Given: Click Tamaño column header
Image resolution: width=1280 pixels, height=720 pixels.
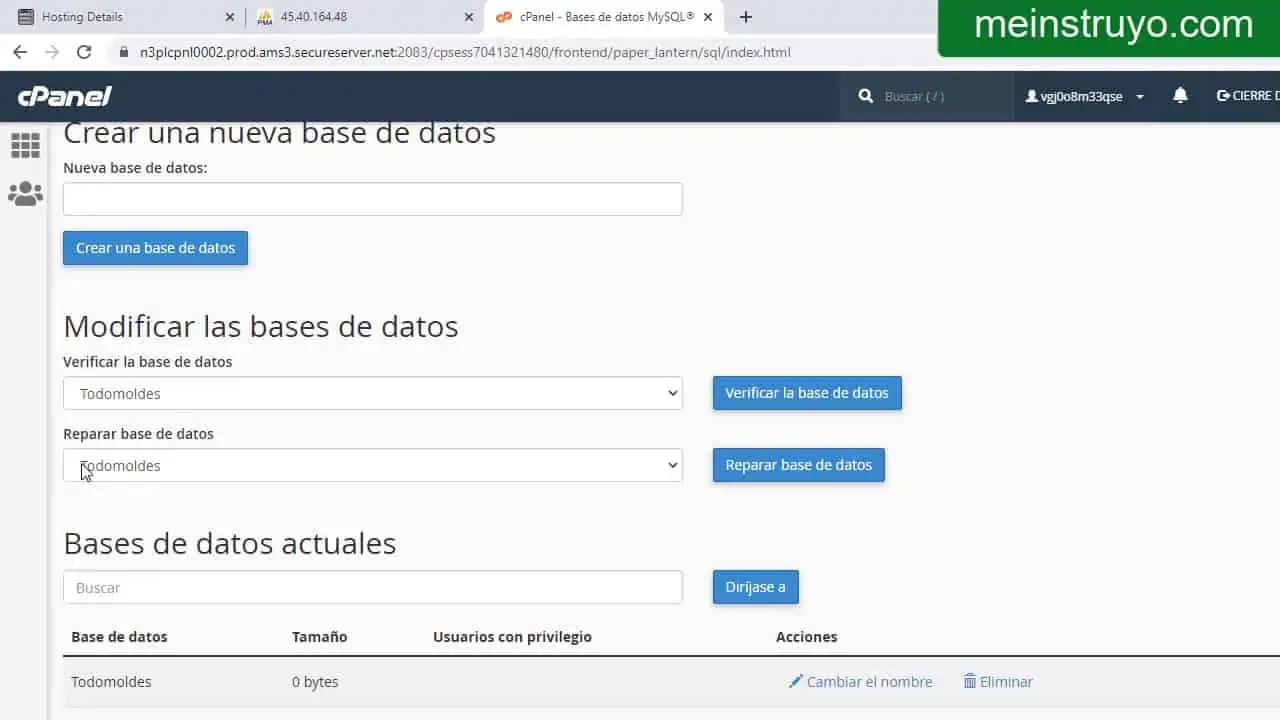Looking at the screenshot, I should point(320,637).
